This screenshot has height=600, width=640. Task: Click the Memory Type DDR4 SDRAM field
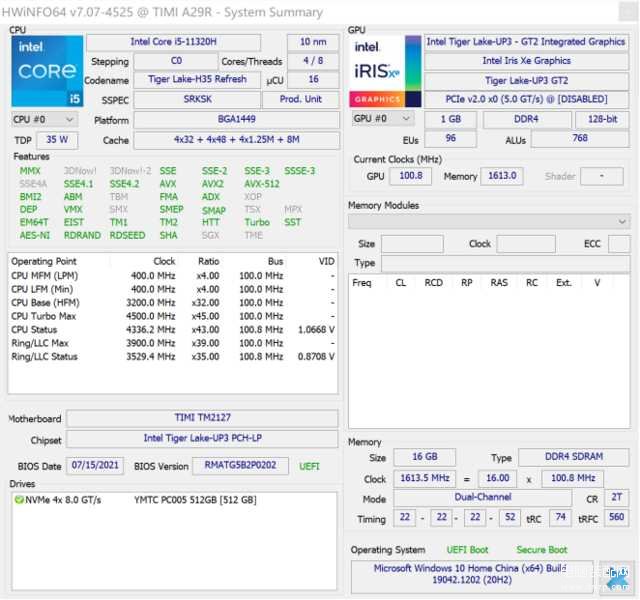(573, 457)
